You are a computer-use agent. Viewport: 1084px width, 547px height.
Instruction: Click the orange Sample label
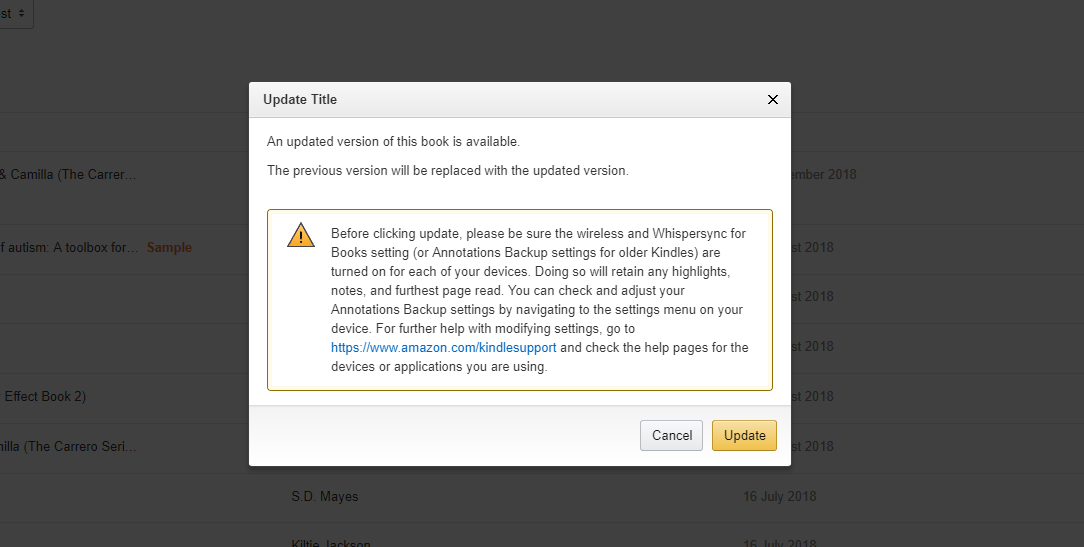169,247
